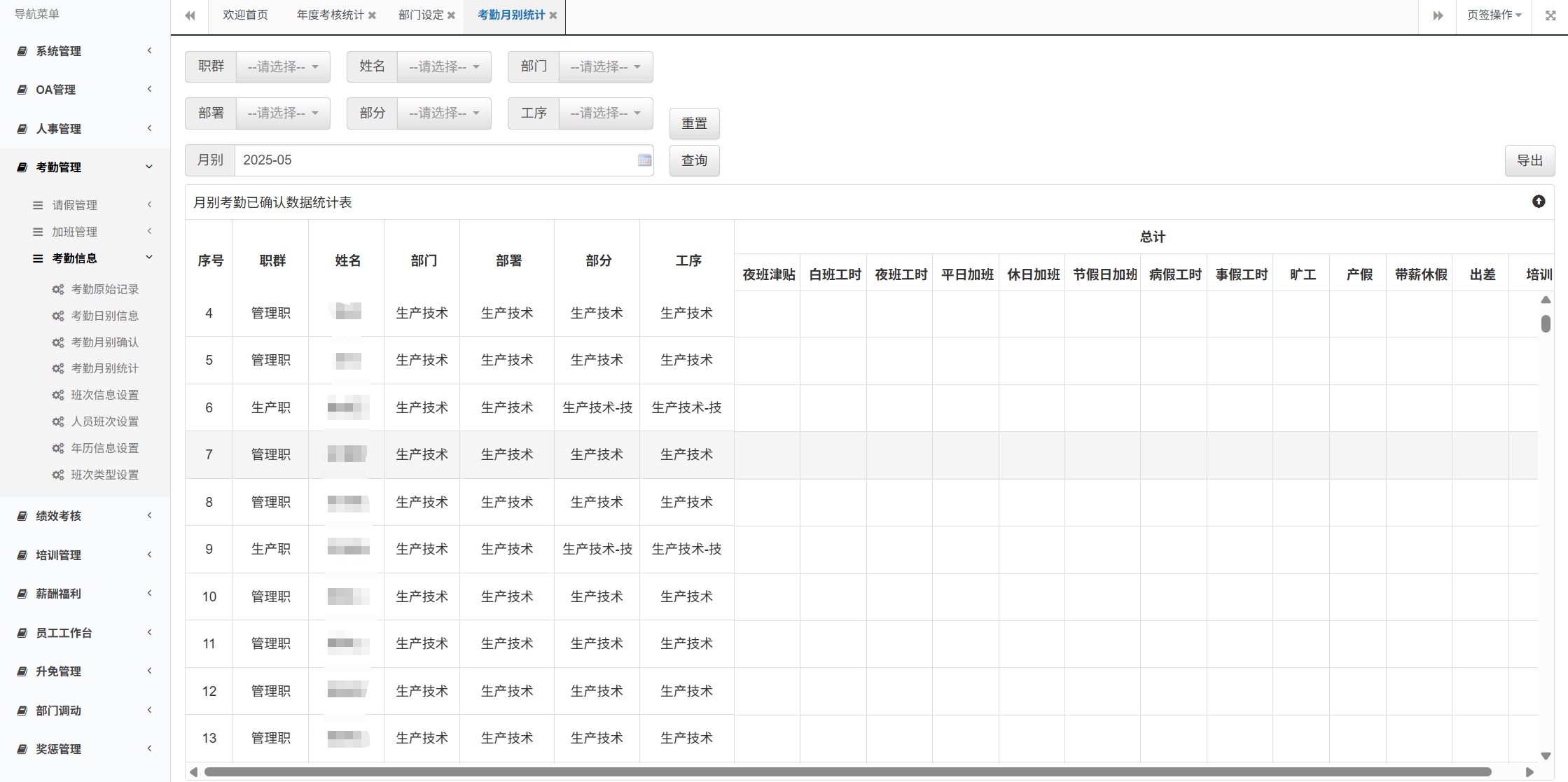Click the 导出 export button
1568x782 pixels.
[1529, 160]
